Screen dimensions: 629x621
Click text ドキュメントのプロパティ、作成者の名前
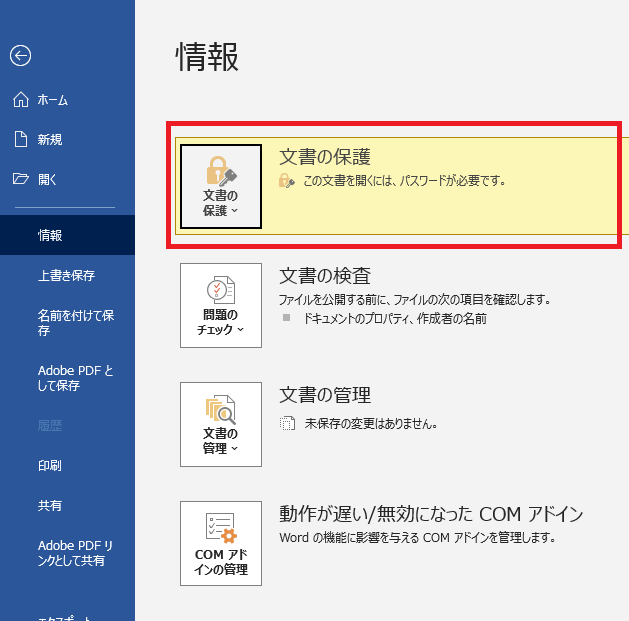click(x=395, y=319)
